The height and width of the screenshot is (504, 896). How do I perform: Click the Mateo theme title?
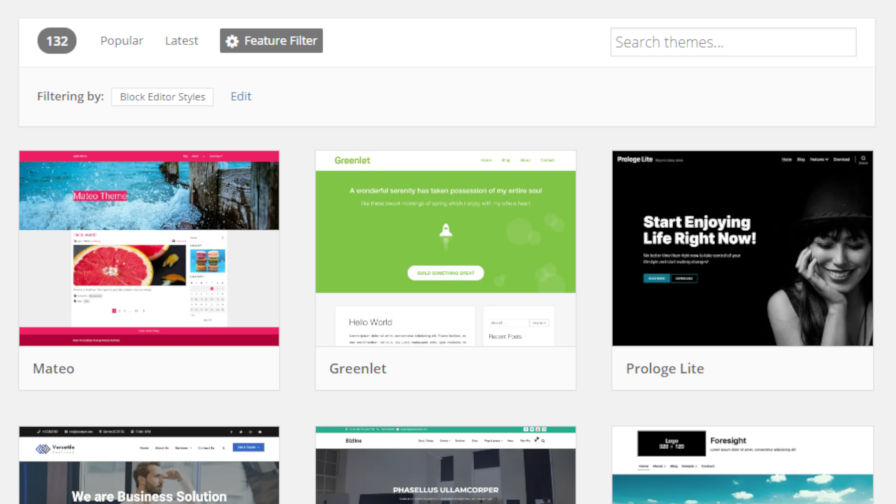54,369
